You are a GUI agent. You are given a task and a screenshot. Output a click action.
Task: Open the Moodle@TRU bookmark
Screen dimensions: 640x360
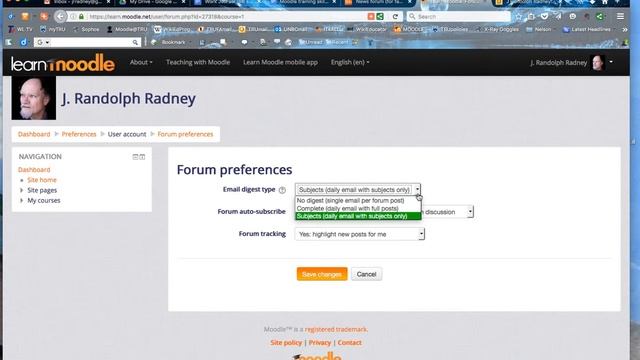pyautogui.click(x=127, y=29)
